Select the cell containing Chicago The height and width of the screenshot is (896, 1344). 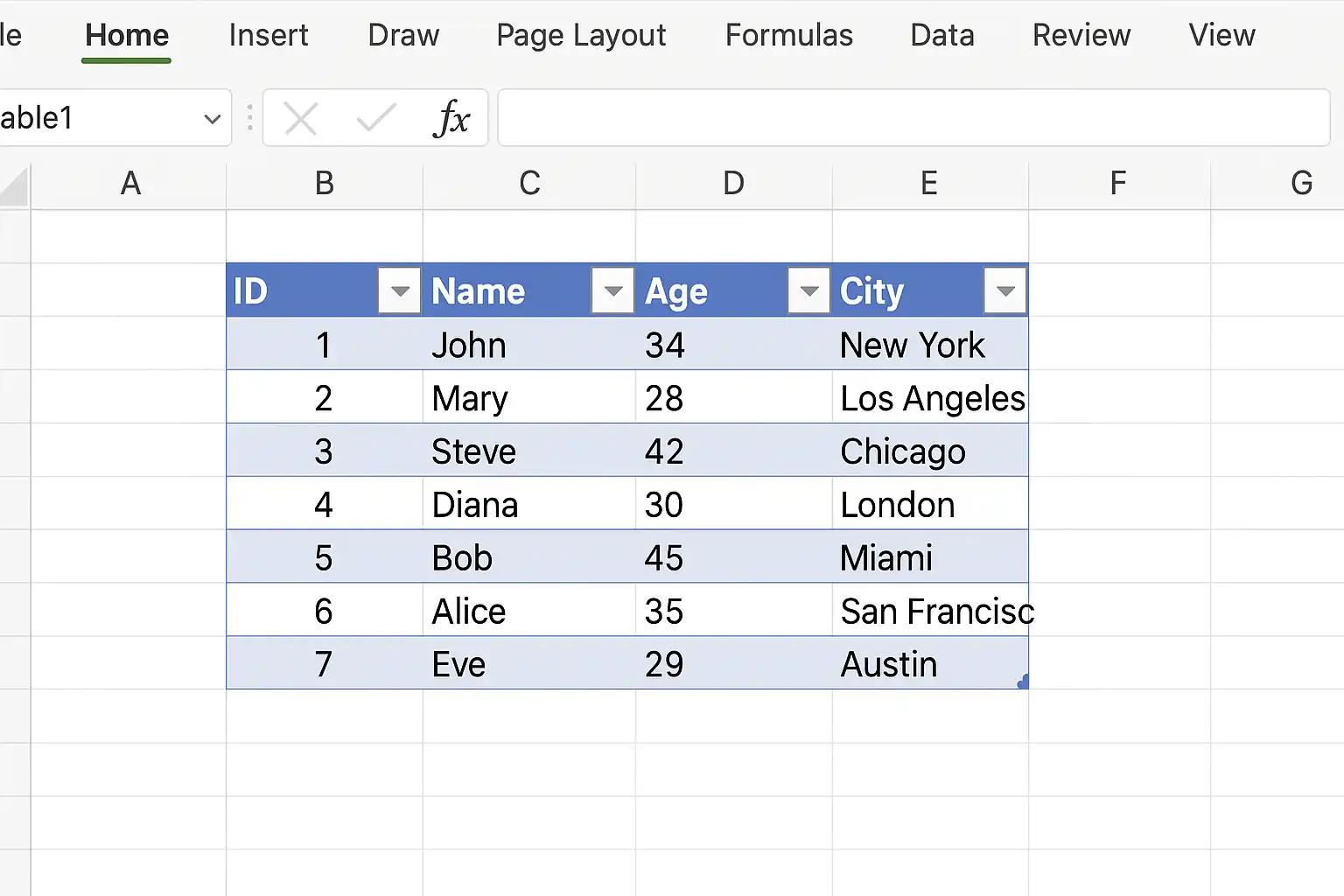click(x=930, y=451)
